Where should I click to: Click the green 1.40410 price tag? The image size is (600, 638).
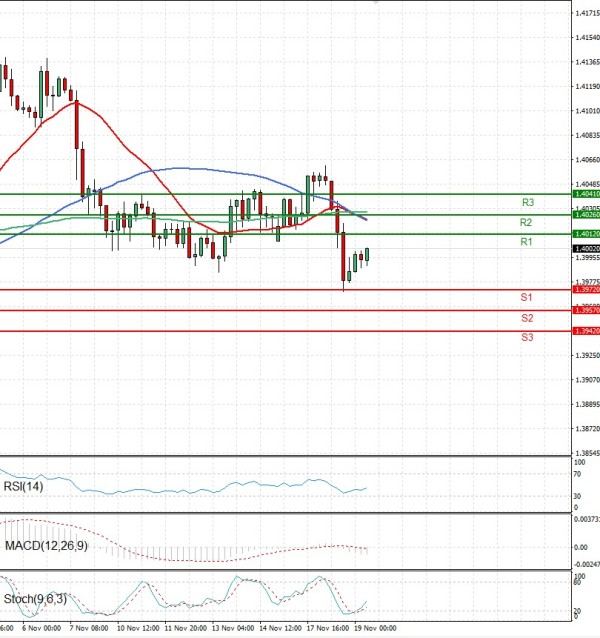(586, 194)
